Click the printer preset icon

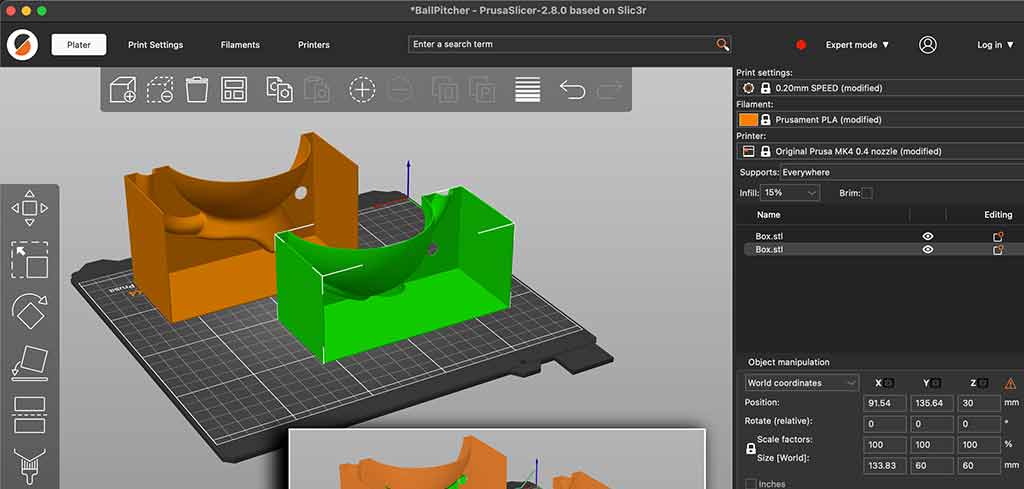(x=748, y=151)
